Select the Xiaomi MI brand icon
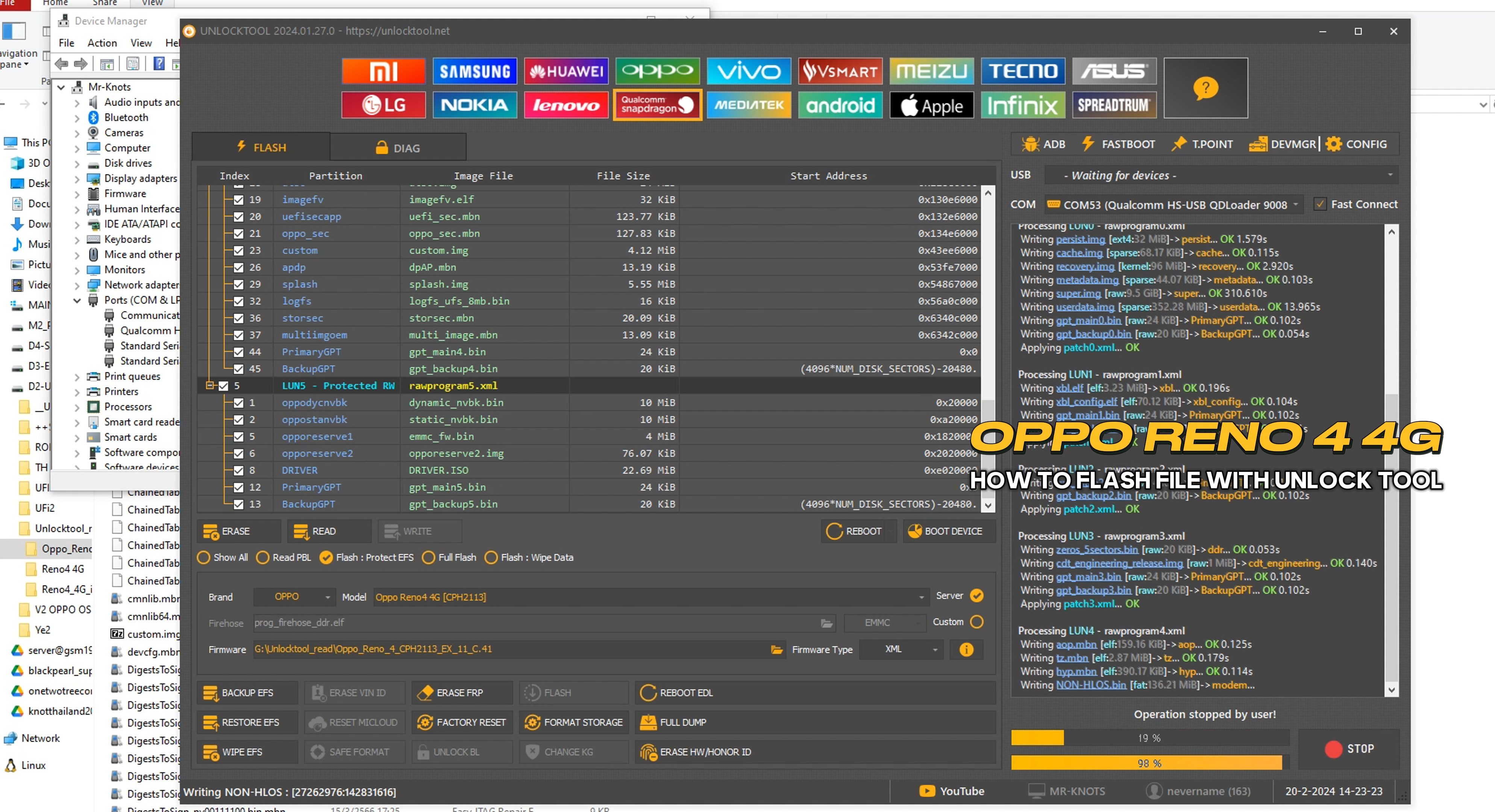The height and width of the screenshot is (812, 1495). click(383, 71)
